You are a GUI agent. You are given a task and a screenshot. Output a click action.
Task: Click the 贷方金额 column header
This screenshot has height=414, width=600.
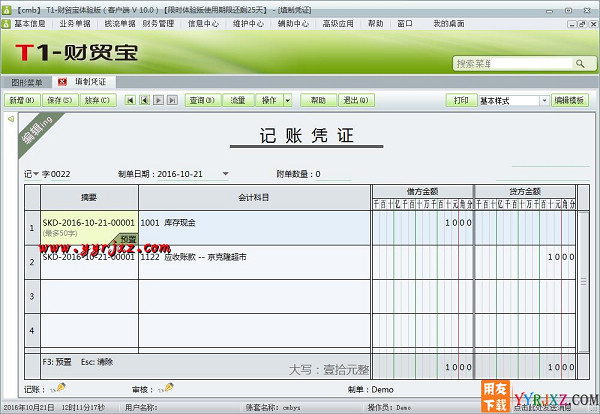pyautogui.click(x=525, y=191)
